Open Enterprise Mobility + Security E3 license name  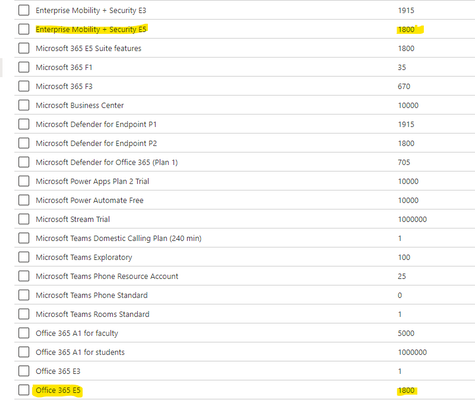tap(91, 10)
